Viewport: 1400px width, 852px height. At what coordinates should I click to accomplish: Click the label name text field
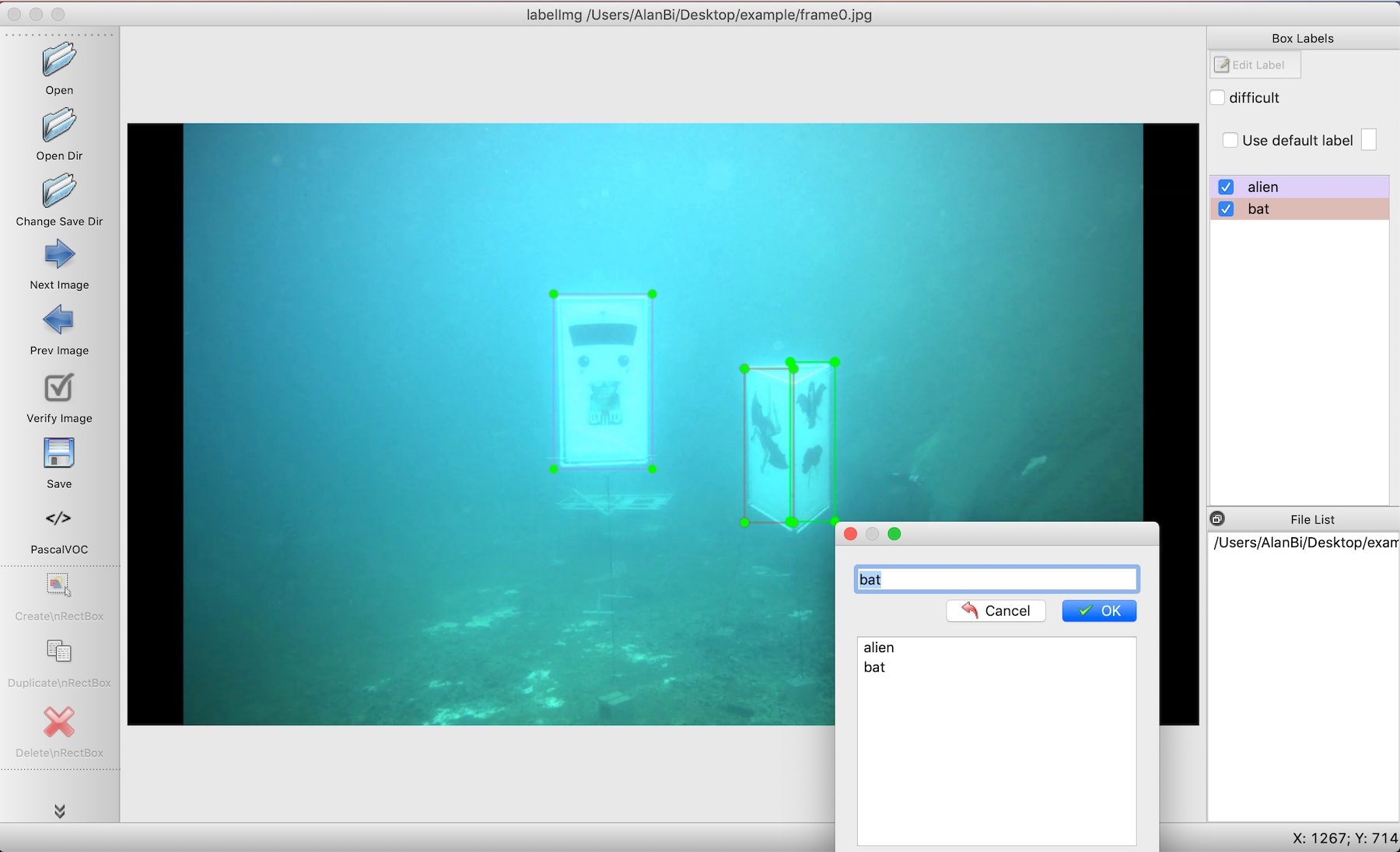(x=996, y=580)
